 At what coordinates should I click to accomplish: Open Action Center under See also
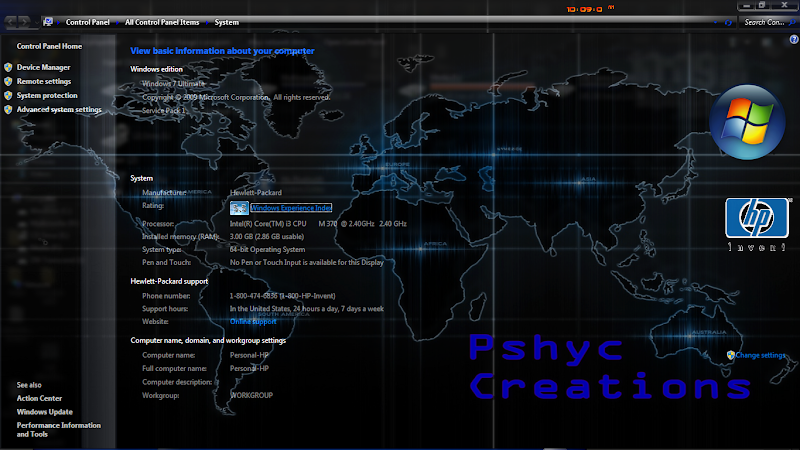click(x=39, y=398)
